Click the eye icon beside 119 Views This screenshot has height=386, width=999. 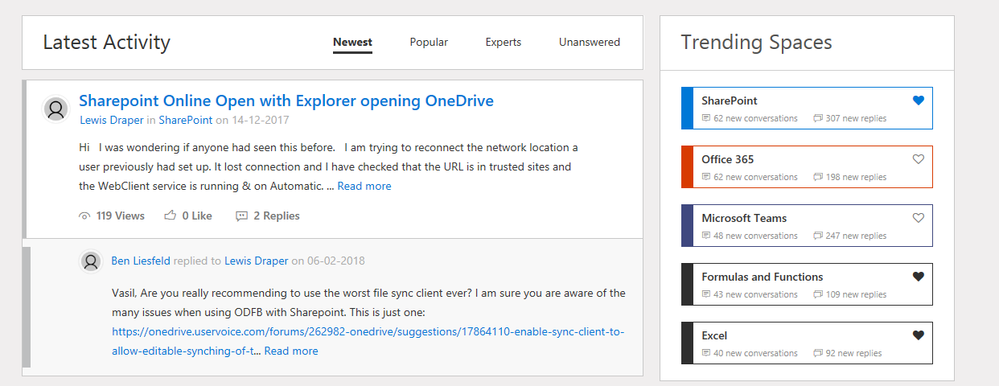click(84, 217)
